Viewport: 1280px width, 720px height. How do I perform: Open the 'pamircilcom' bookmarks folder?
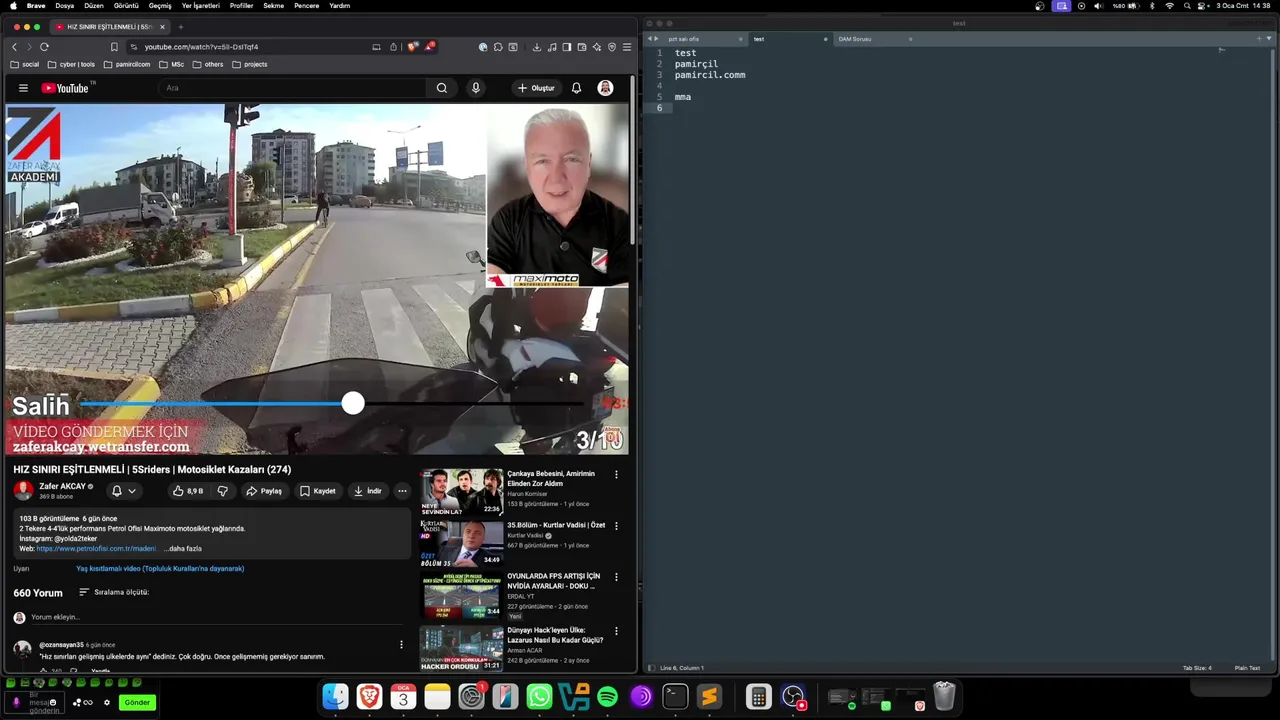coord(127,64)
